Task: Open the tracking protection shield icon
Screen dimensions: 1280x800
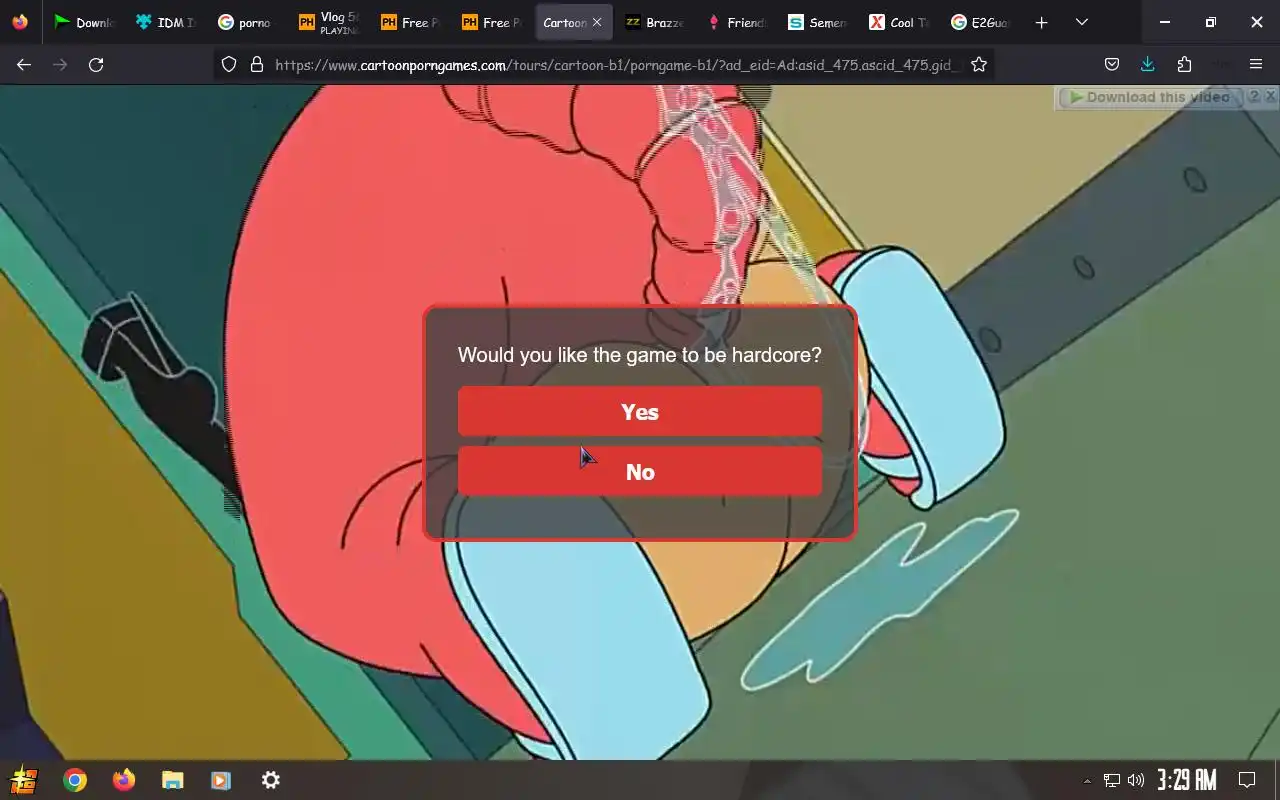Action: click(x=229, y=64)
